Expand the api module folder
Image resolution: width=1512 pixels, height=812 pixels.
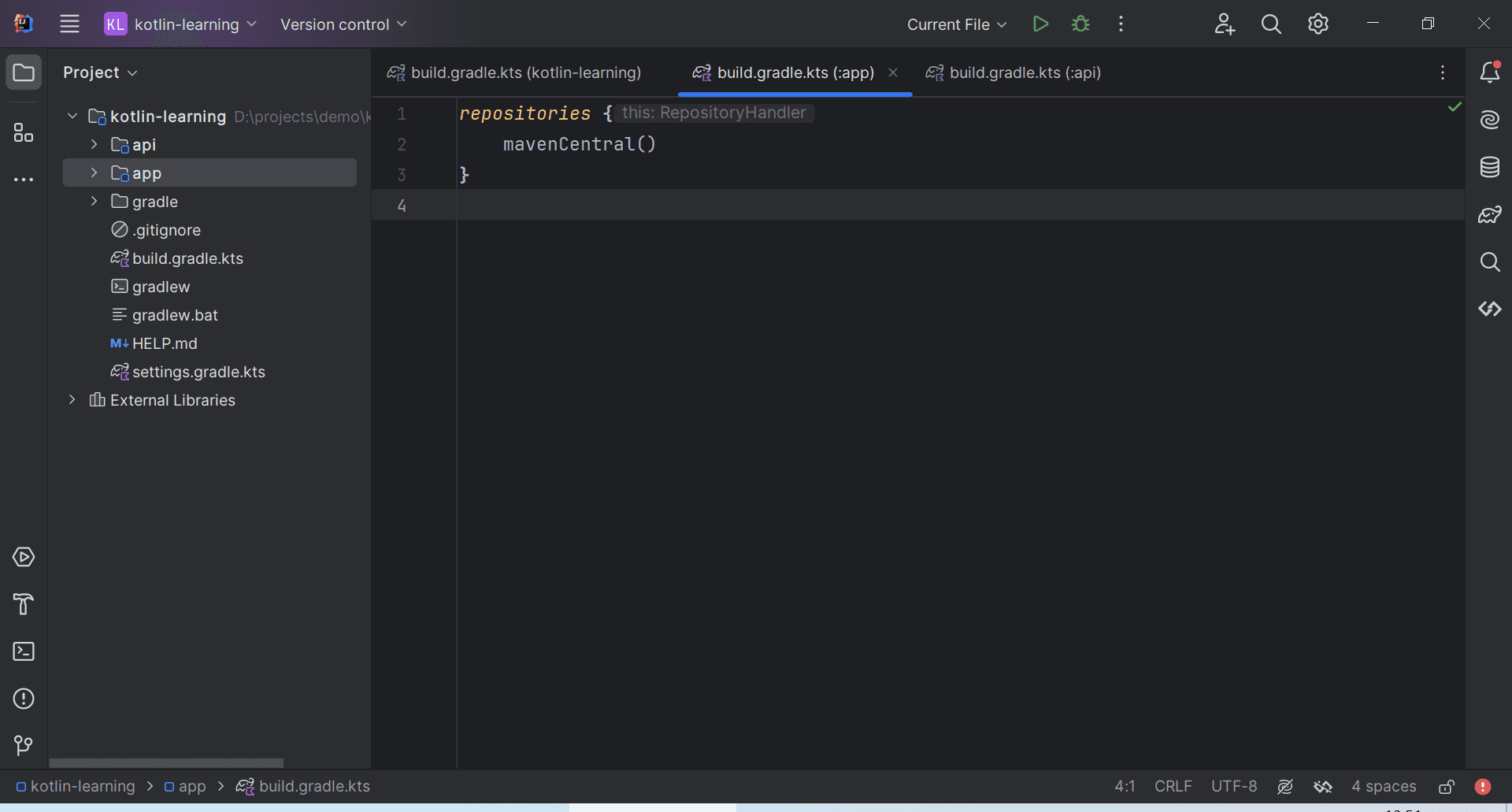(x=94, y=144)
